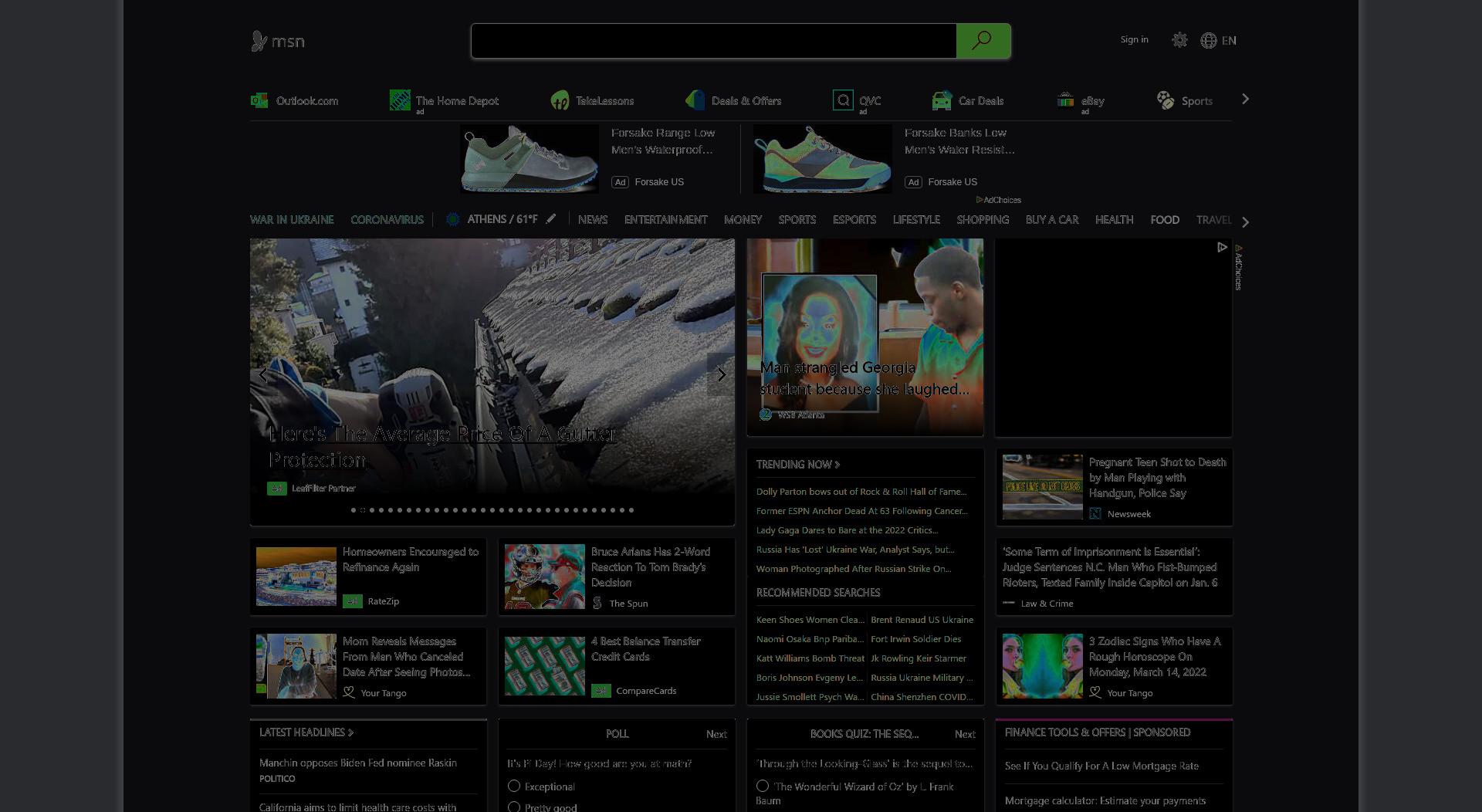Viewport: 1482px width, 812px height.
Task: Open the Deals & Offers shortcut icon
Action: (695, 100)
